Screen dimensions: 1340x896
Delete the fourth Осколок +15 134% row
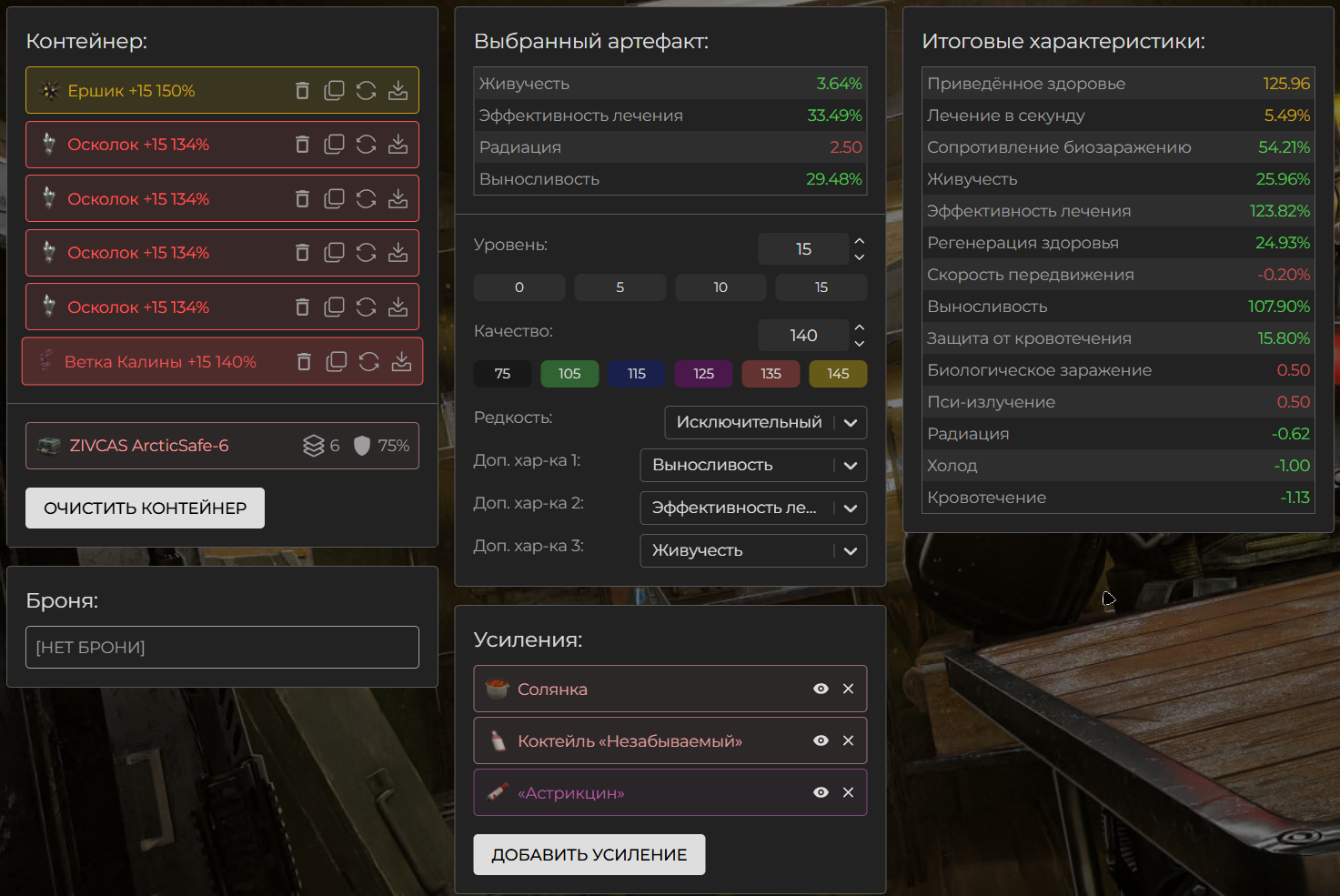click(302, 307)
